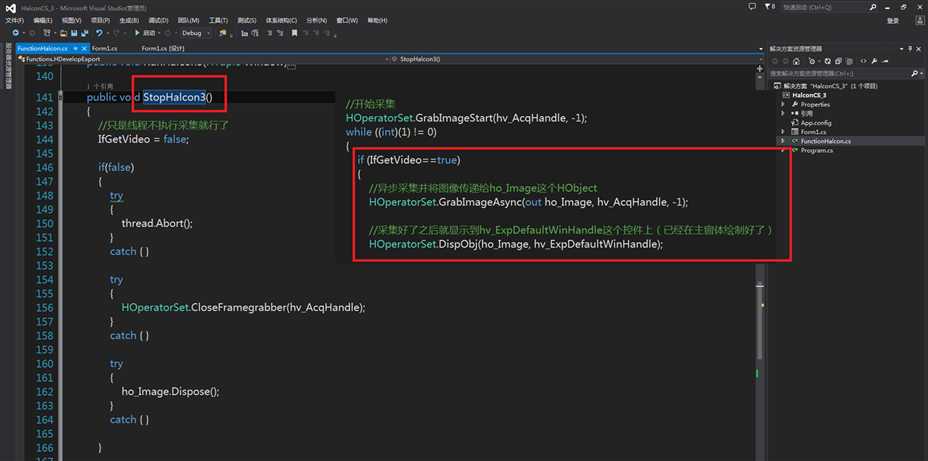Click the Save toolbar icon

pyautogui.click(x=74, y=33)
